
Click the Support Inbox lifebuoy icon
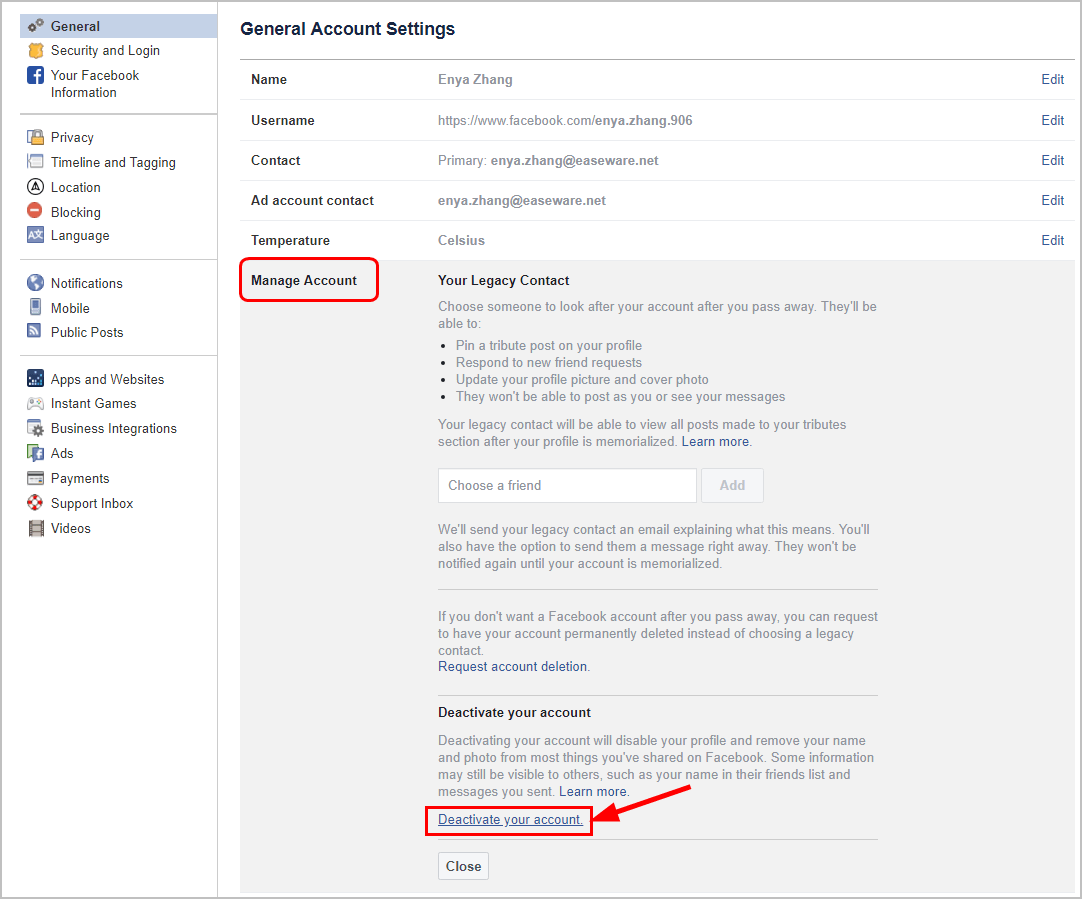pos(35,502)
